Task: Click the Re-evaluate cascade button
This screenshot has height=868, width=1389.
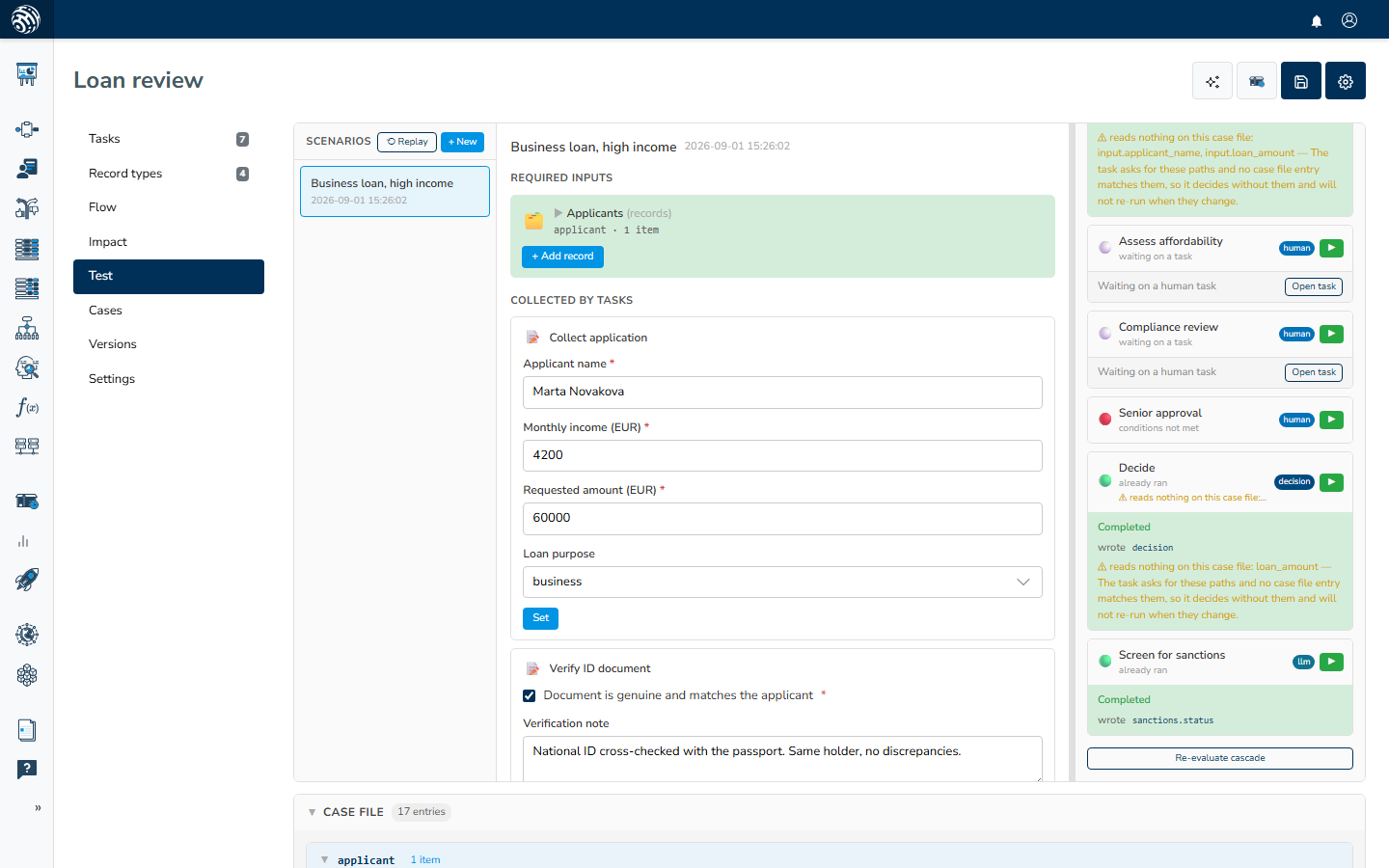Action: tap(1220, 758)
